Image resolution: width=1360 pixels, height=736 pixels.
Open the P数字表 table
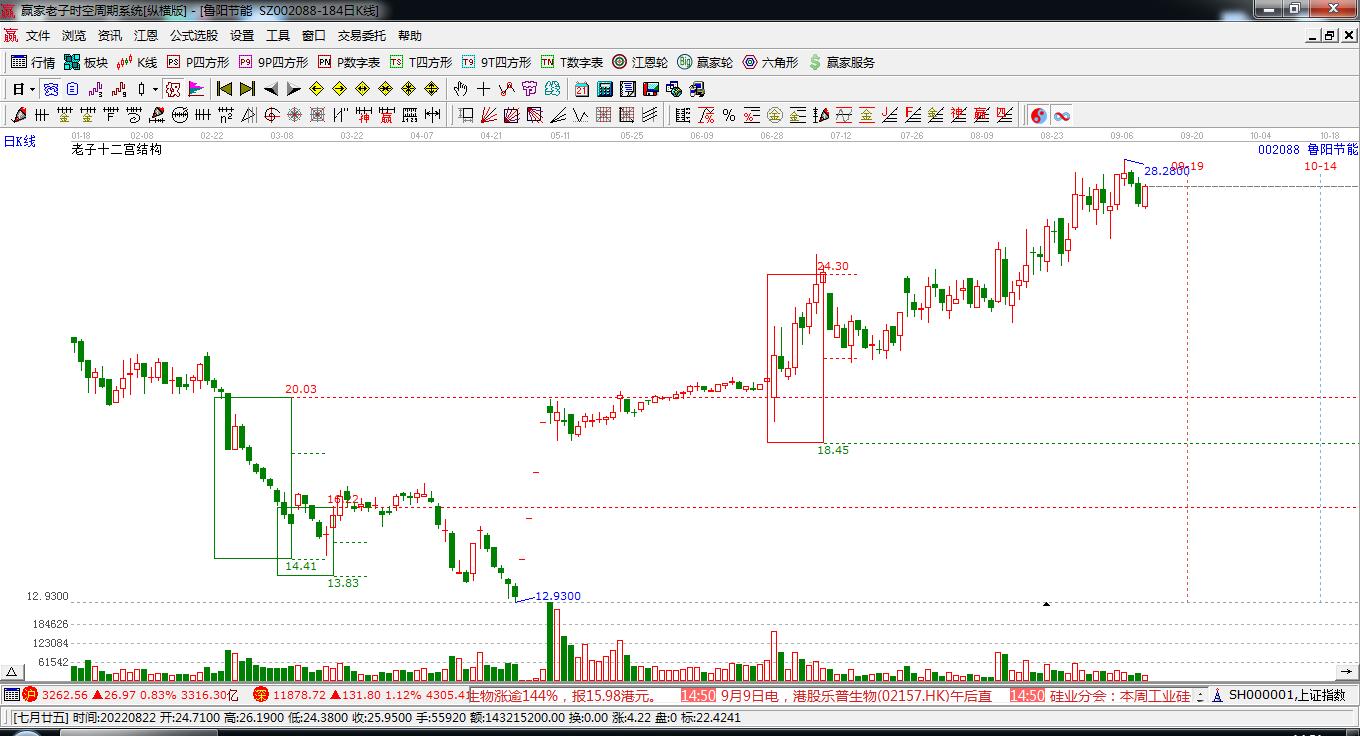point(349,62)
